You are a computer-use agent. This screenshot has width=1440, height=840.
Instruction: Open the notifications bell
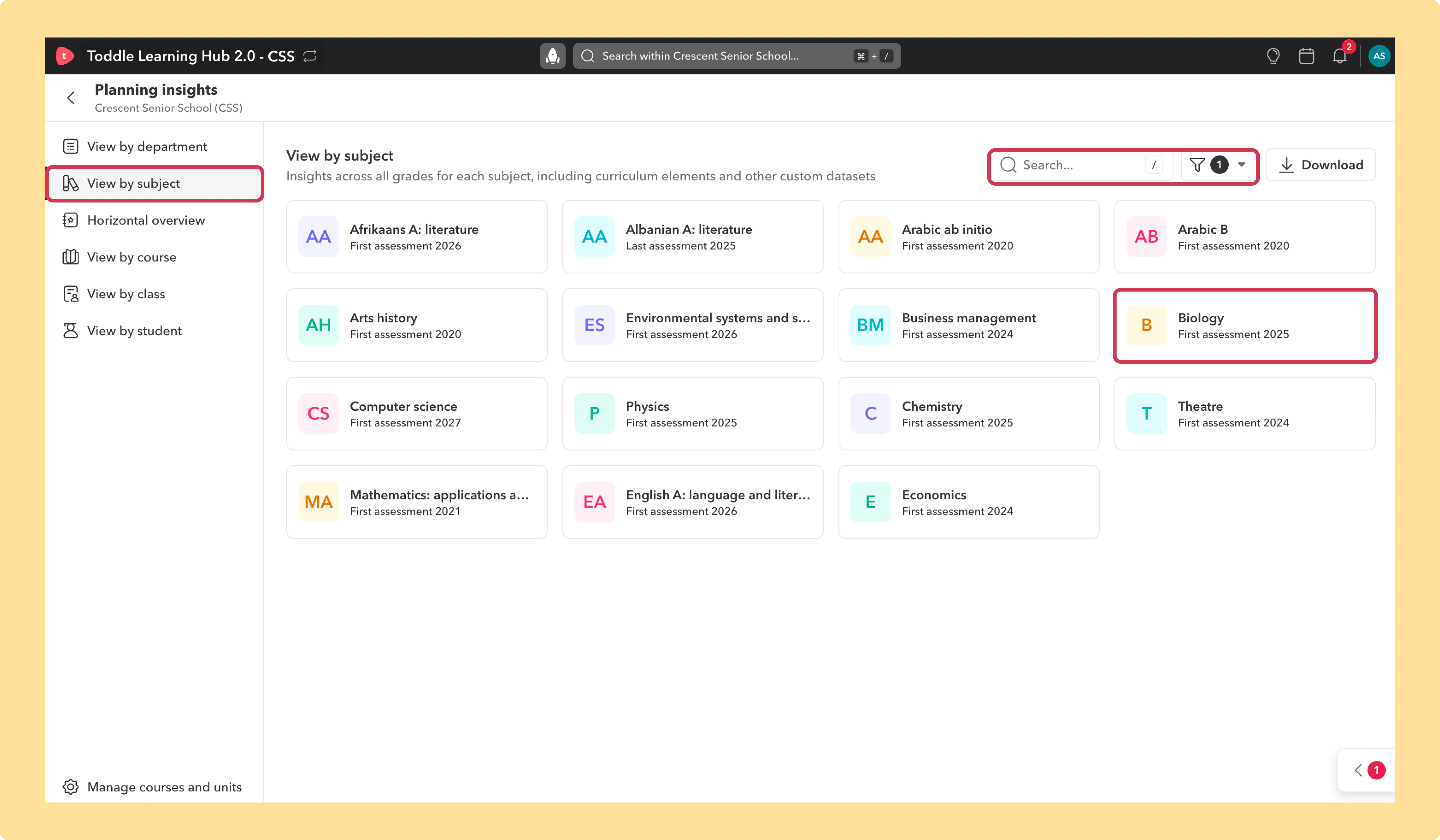[x=1340, y=56]
